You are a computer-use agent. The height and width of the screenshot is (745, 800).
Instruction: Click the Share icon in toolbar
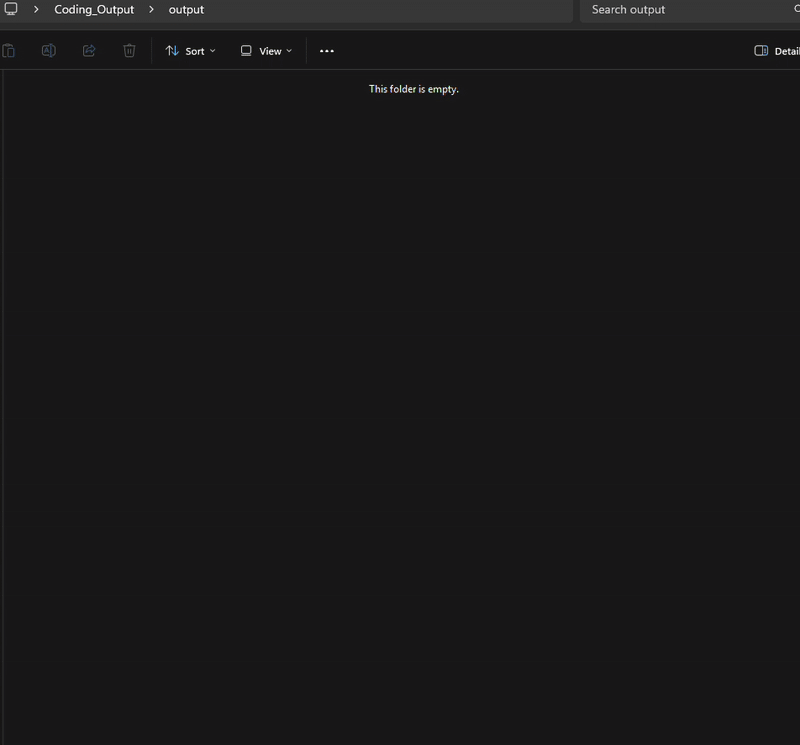(89, 51)
